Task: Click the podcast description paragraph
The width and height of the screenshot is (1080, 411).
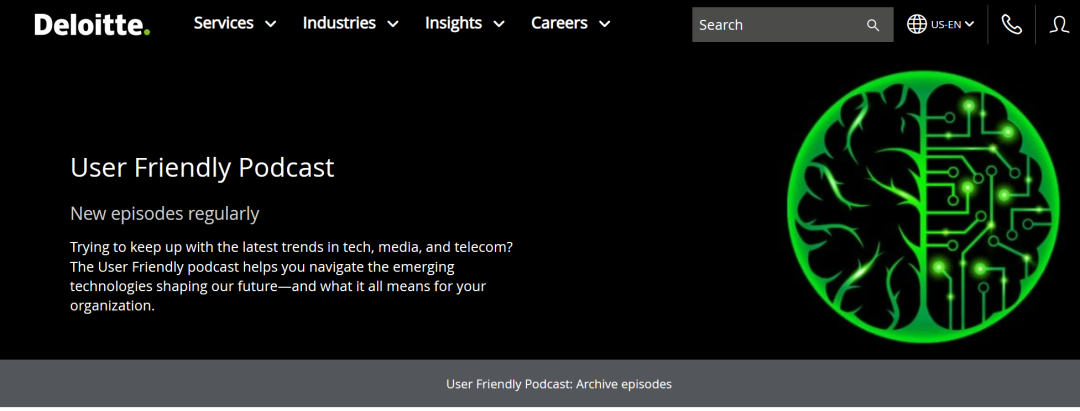Action: point(291,275)
